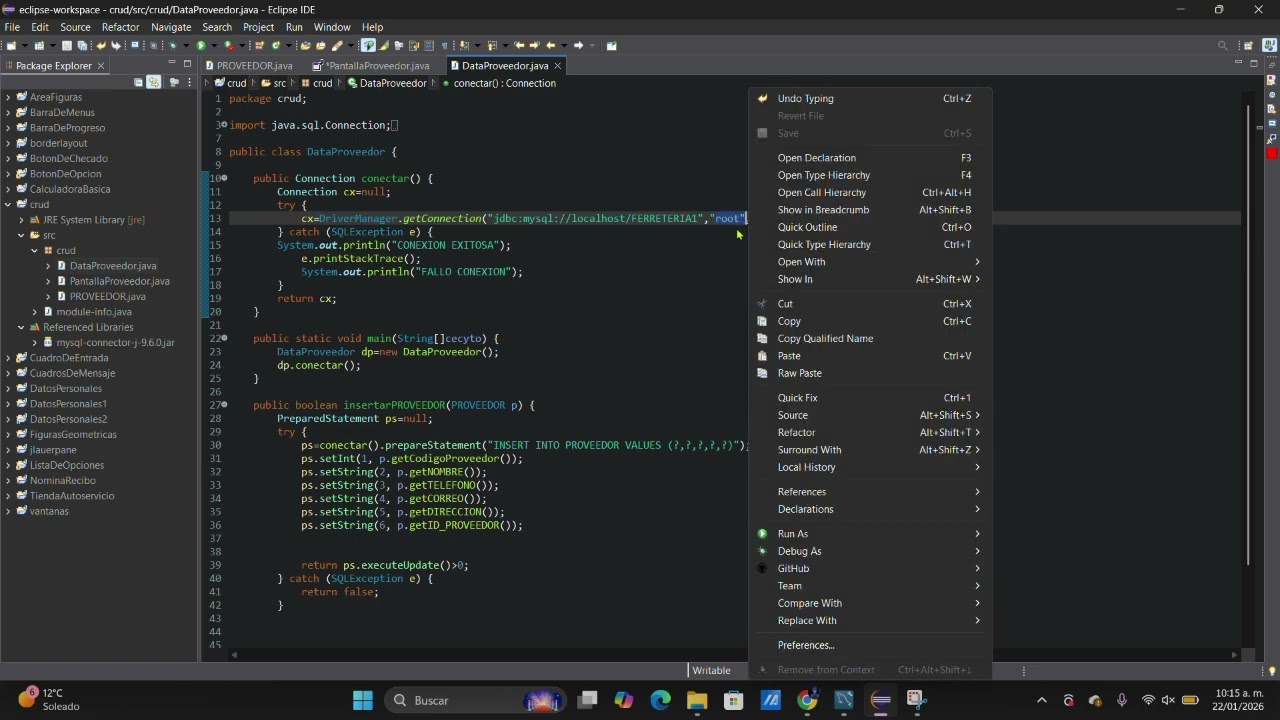Click Quick Fix in context menu

point(870,398)
